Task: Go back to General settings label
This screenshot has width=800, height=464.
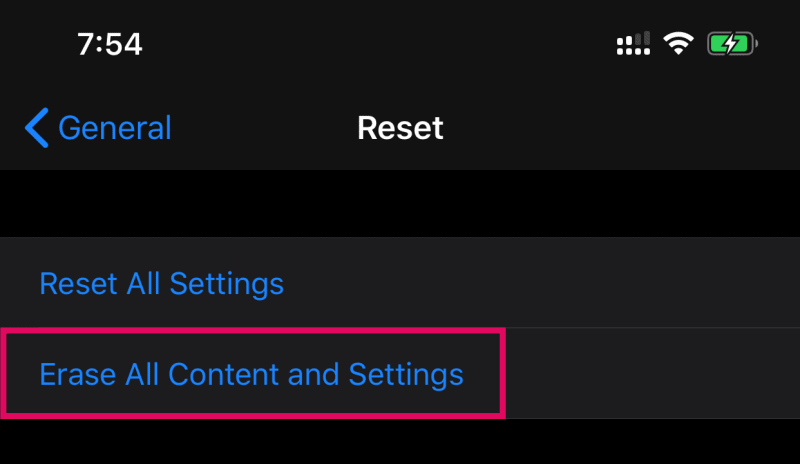Action: point(115,128)
